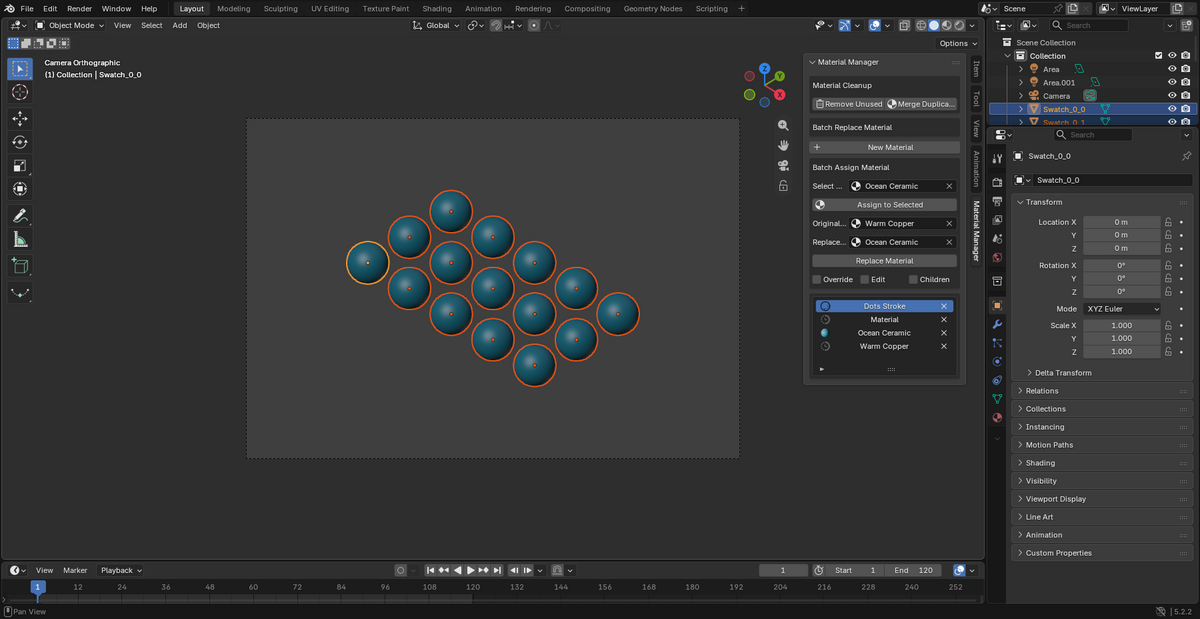Select the Cursor tool in the toolbar
Screen dimensions: 1200x619
coord(20,92)
